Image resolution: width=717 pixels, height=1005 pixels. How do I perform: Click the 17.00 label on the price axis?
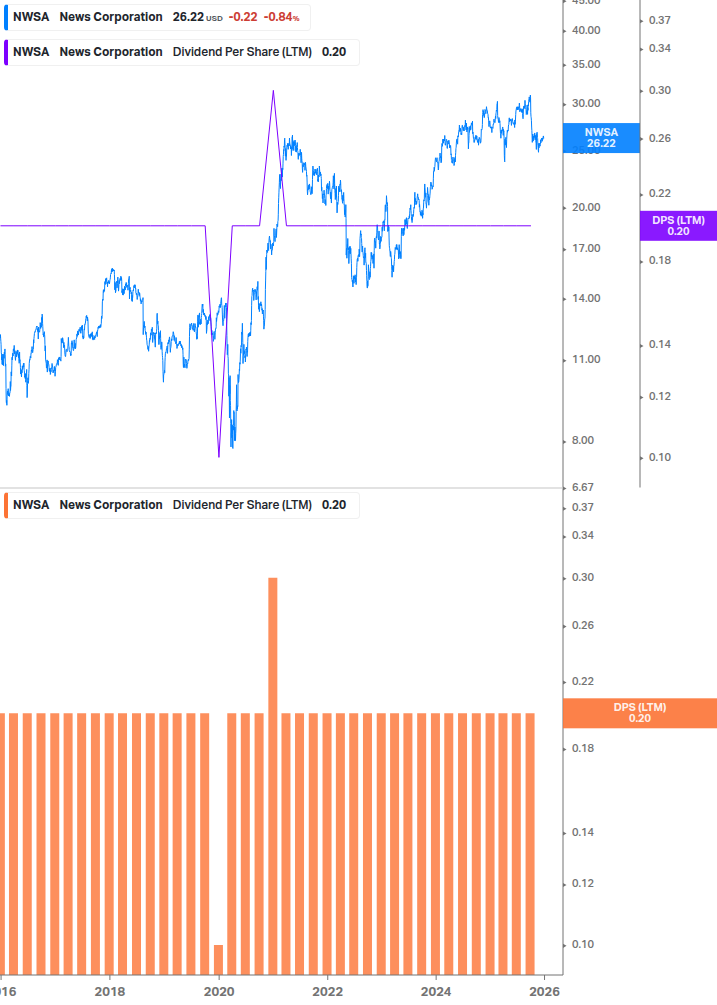click(x=586, y=248)
